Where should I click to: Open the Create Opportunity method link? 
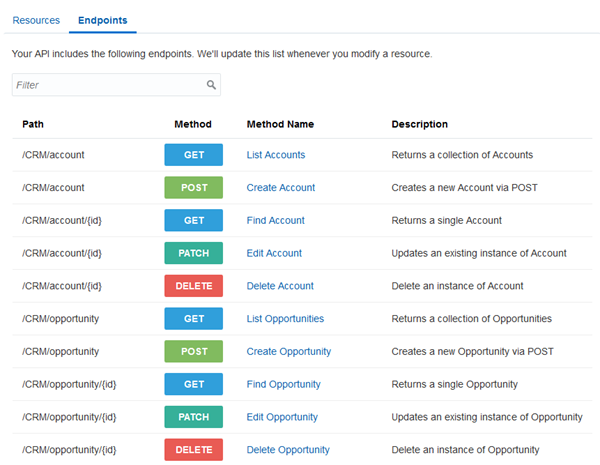(289, 351)
